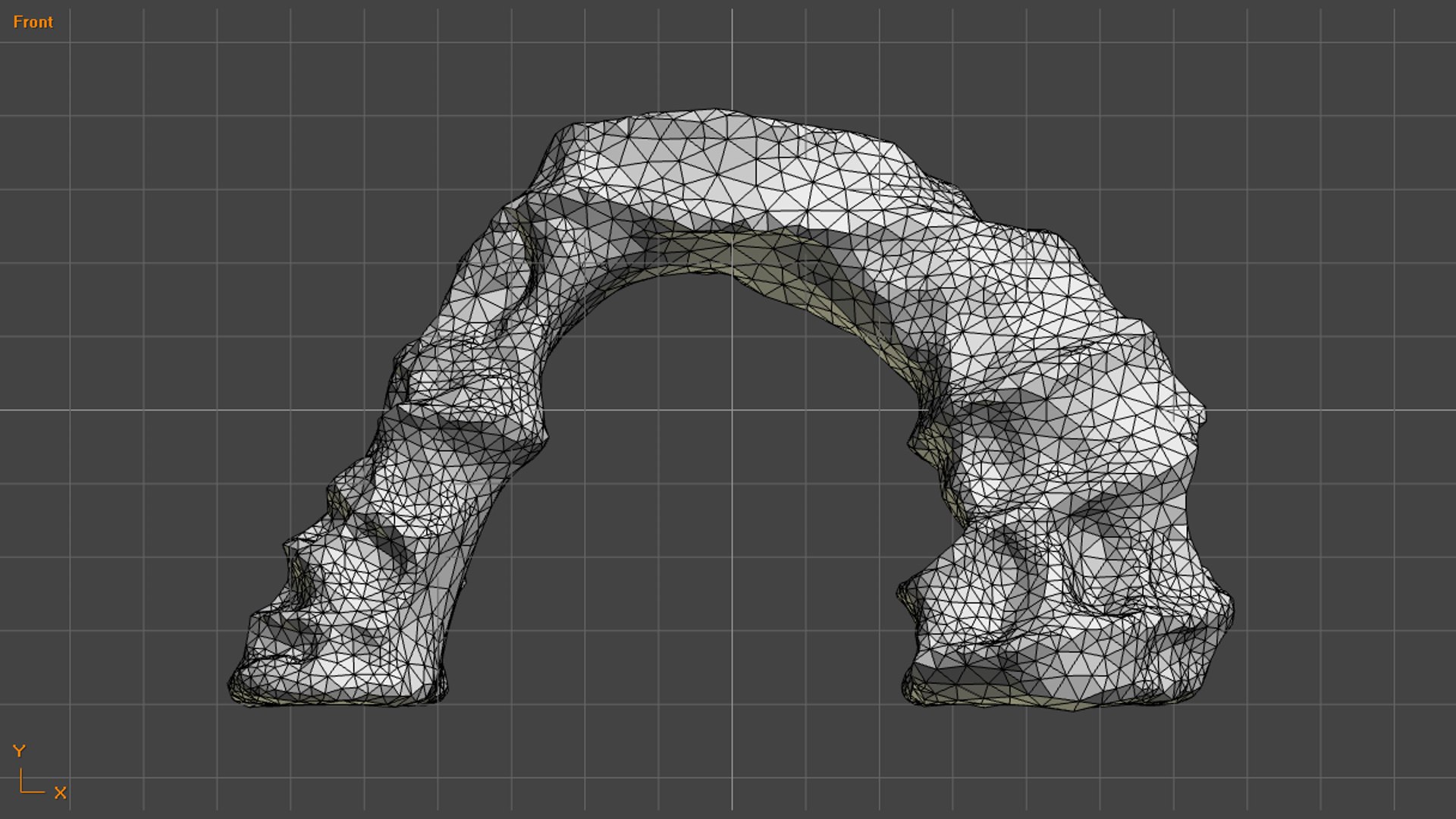The image size is (1456, 819).
Task: Click the X axis label of gizmo
Action: [x=61, y=792]
